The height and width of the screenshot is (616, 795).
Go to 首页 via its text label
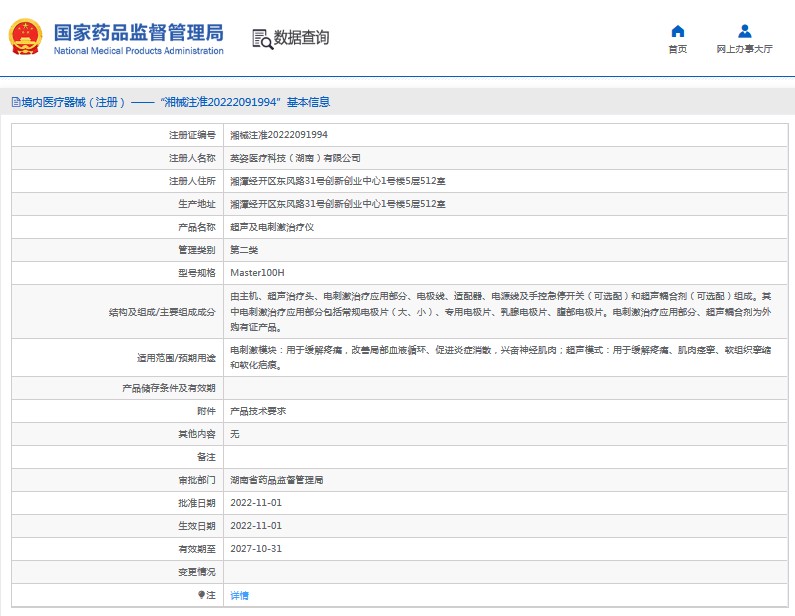[x=677, y=49]
